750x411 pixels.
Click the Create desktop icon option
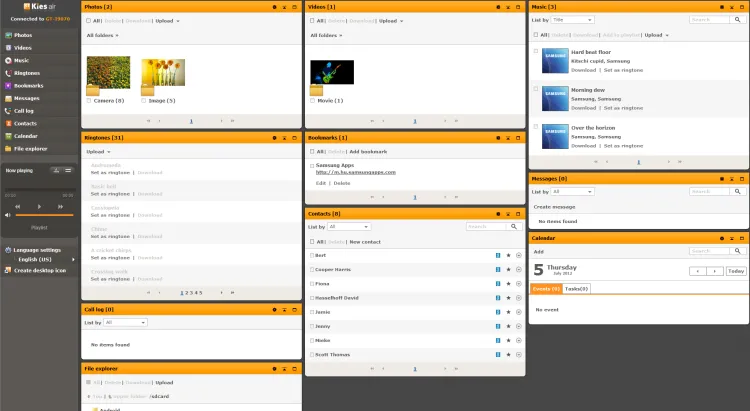(39, 270)
